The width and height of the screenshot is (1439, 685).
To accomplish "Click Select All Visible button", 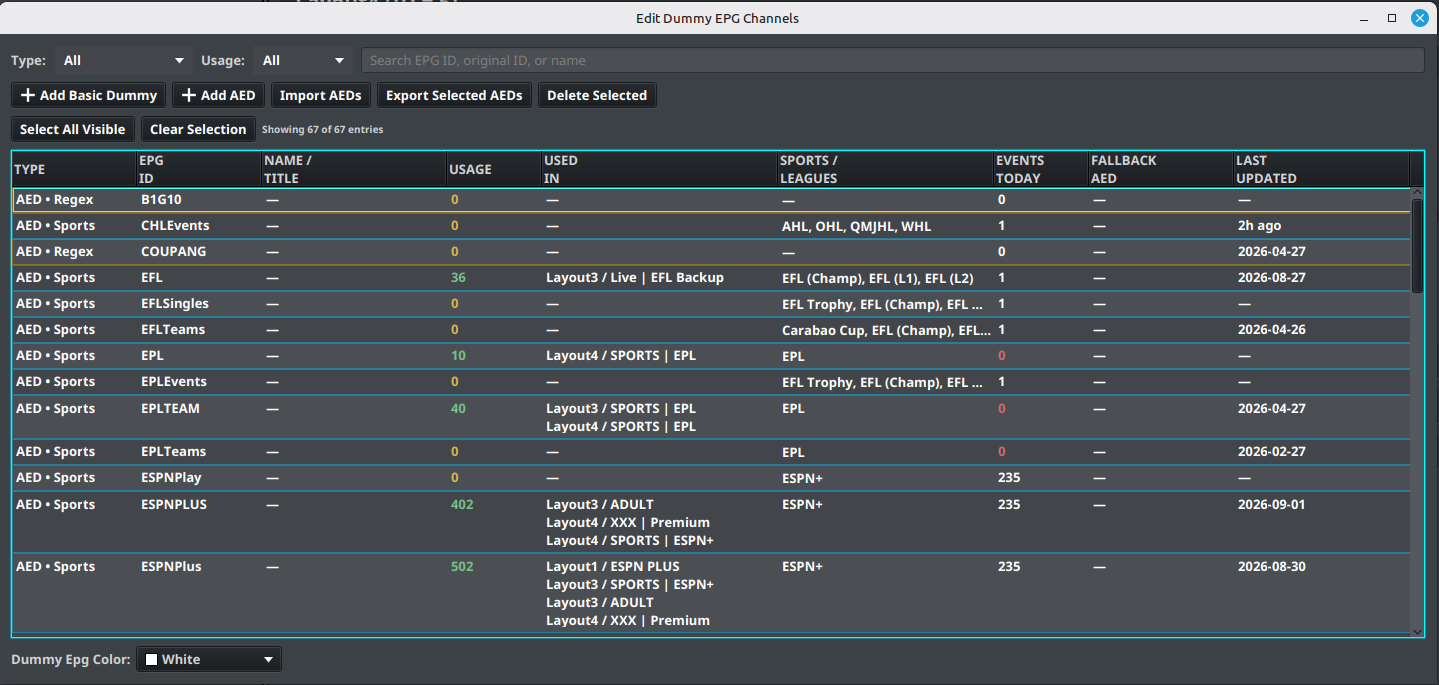I will [x=72, y=129].
